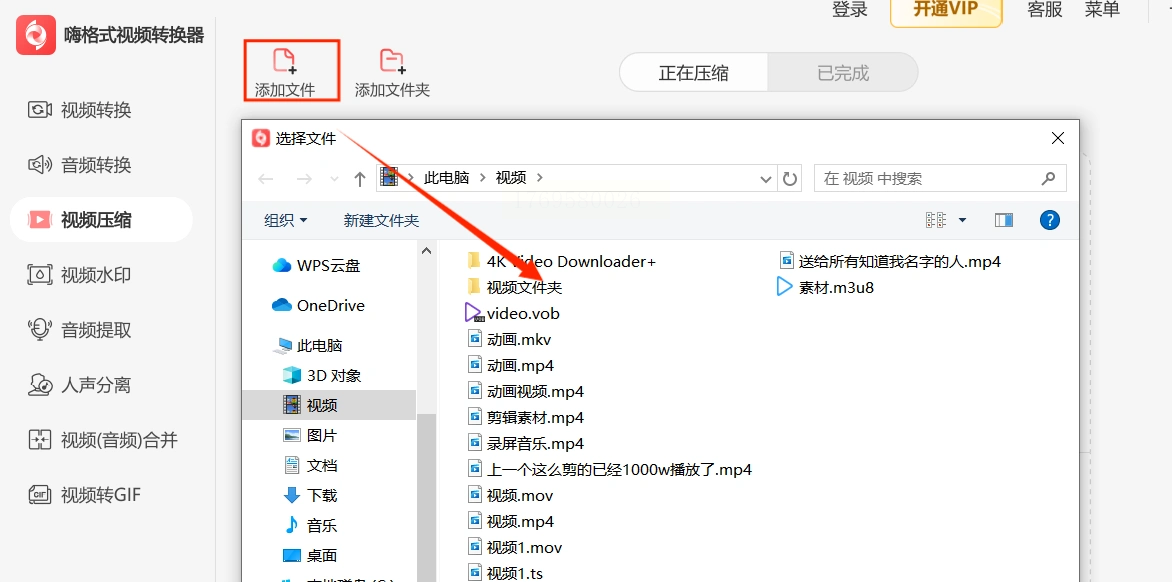Select 3D 对象 in the navigation tree

(321, 375)
